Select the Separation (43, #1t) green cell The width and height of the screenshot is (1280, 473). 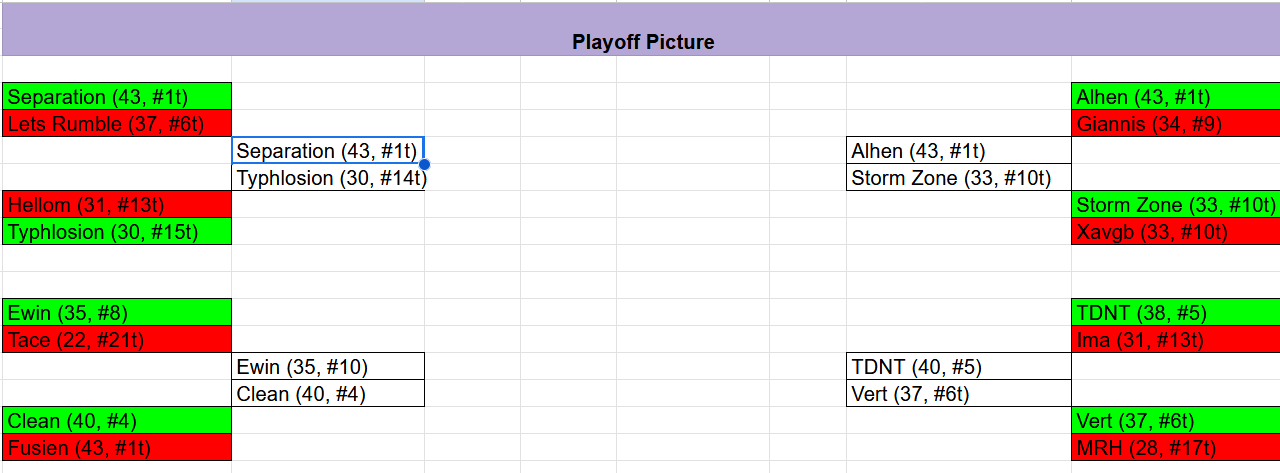(x=117, y=97)
